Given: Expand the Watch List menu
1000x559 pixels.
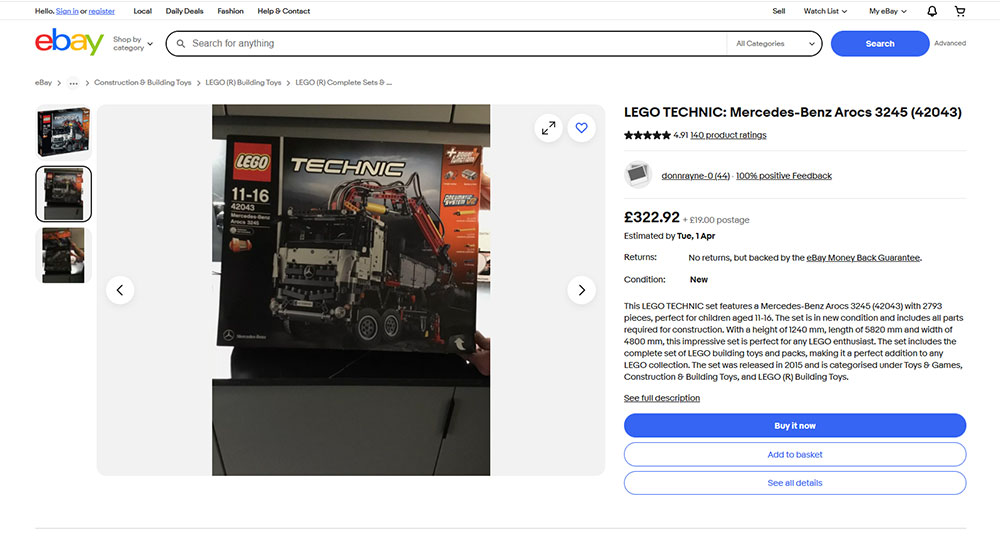Looking at the screenshot, I should [825, 11].
